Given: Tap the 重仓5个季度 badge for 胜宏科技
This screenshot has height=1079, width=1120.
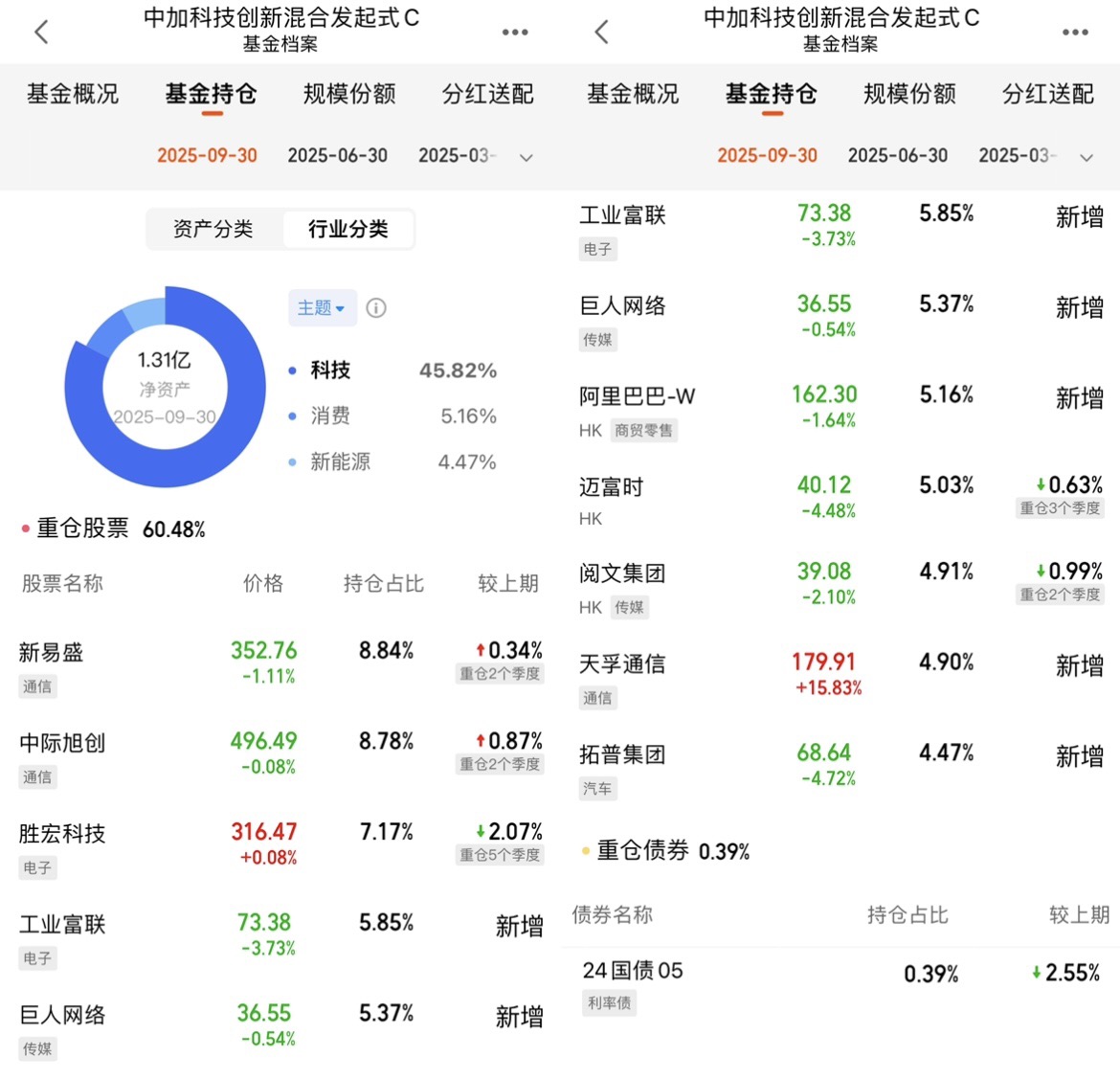Looking at the screenshot, I should [x=500, y=855].
